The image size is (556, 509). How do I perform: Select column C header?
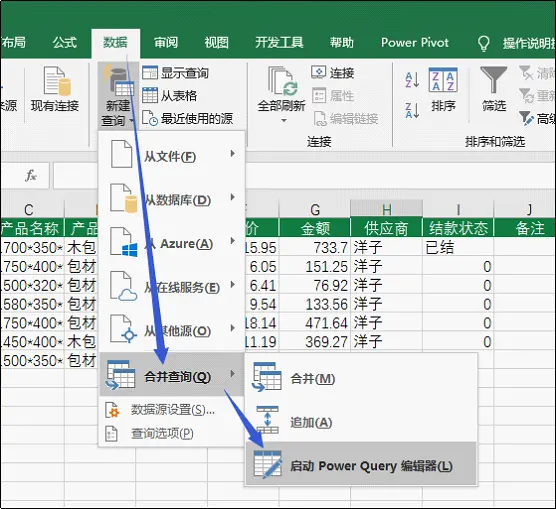coord(29,209)
